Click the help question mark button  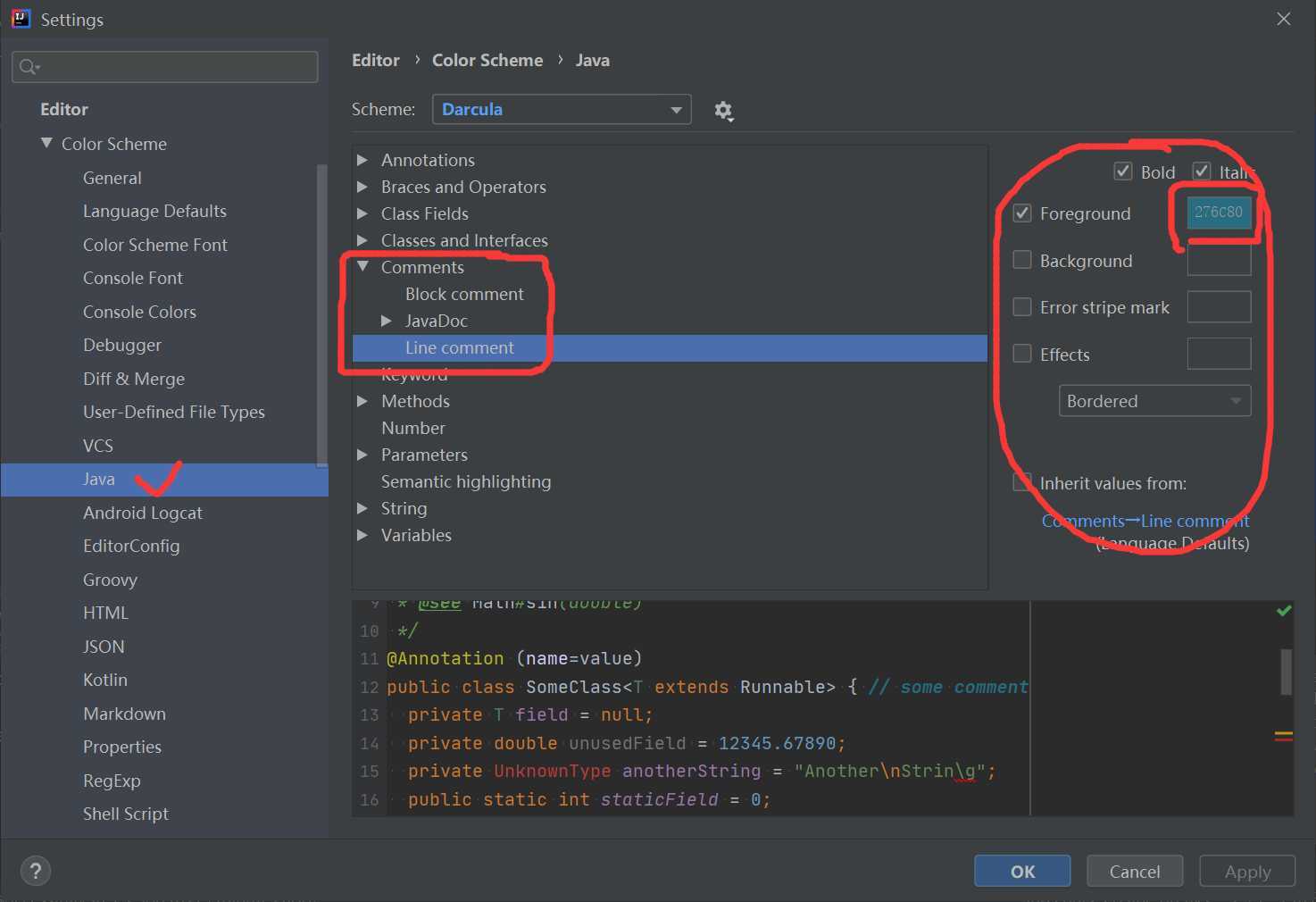[36, 871]
